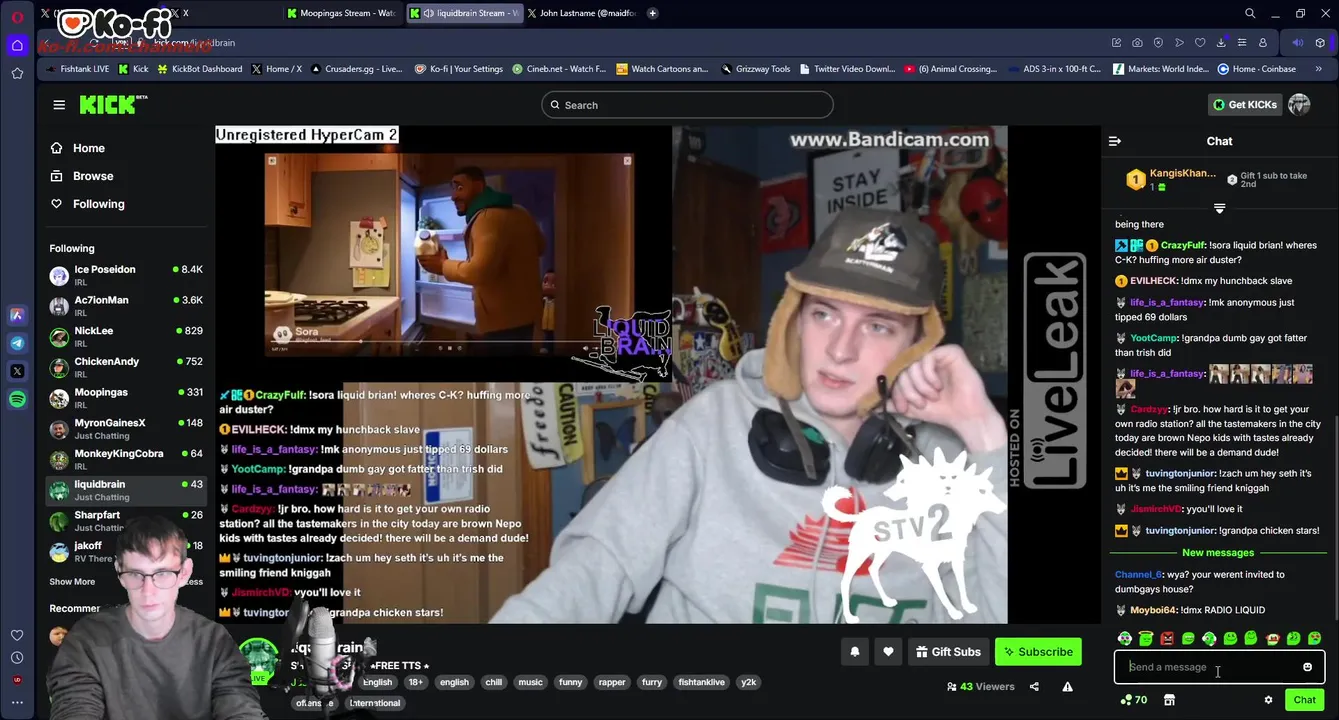The width and height of the screenshot is (1339, 720).
Task: Show More followed channels
Action: (x=72, y=582)
